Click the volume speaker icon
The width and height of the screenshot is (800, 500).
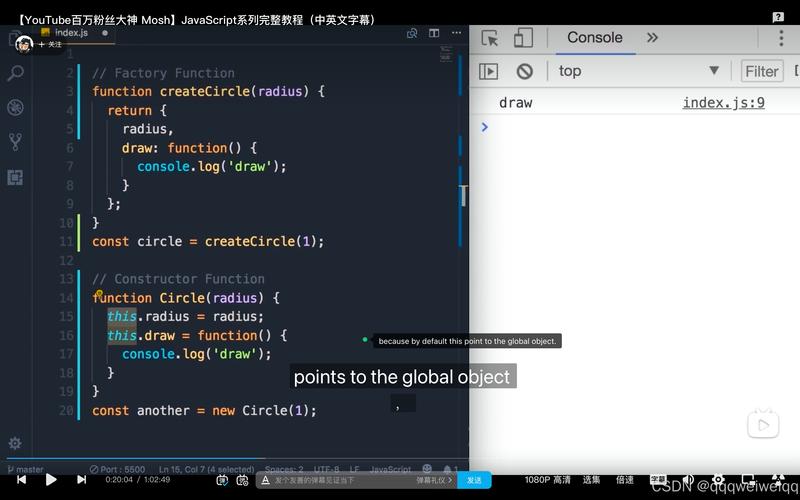click(x=688, y=480)
